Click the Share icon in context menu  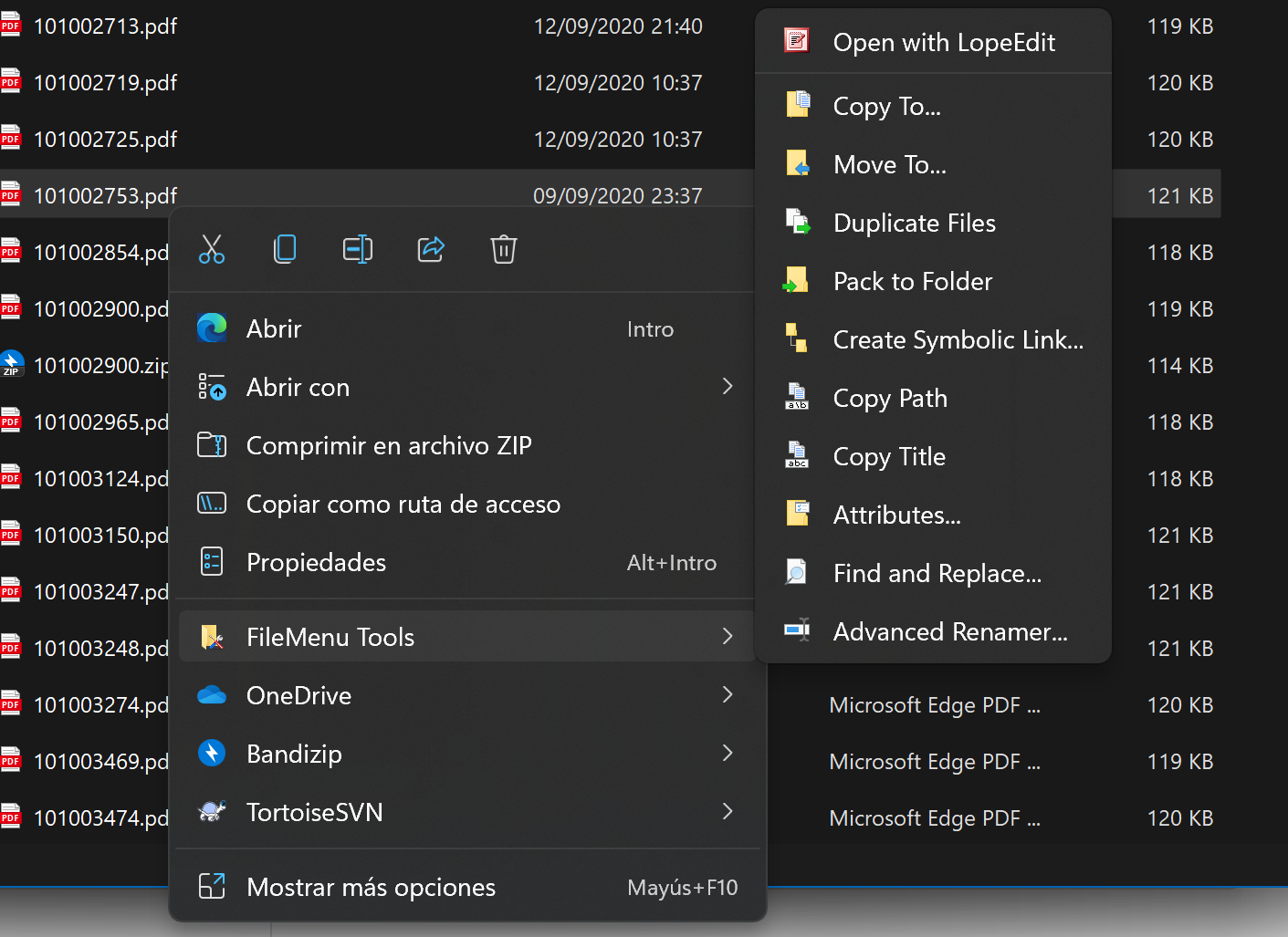point(431,249)
